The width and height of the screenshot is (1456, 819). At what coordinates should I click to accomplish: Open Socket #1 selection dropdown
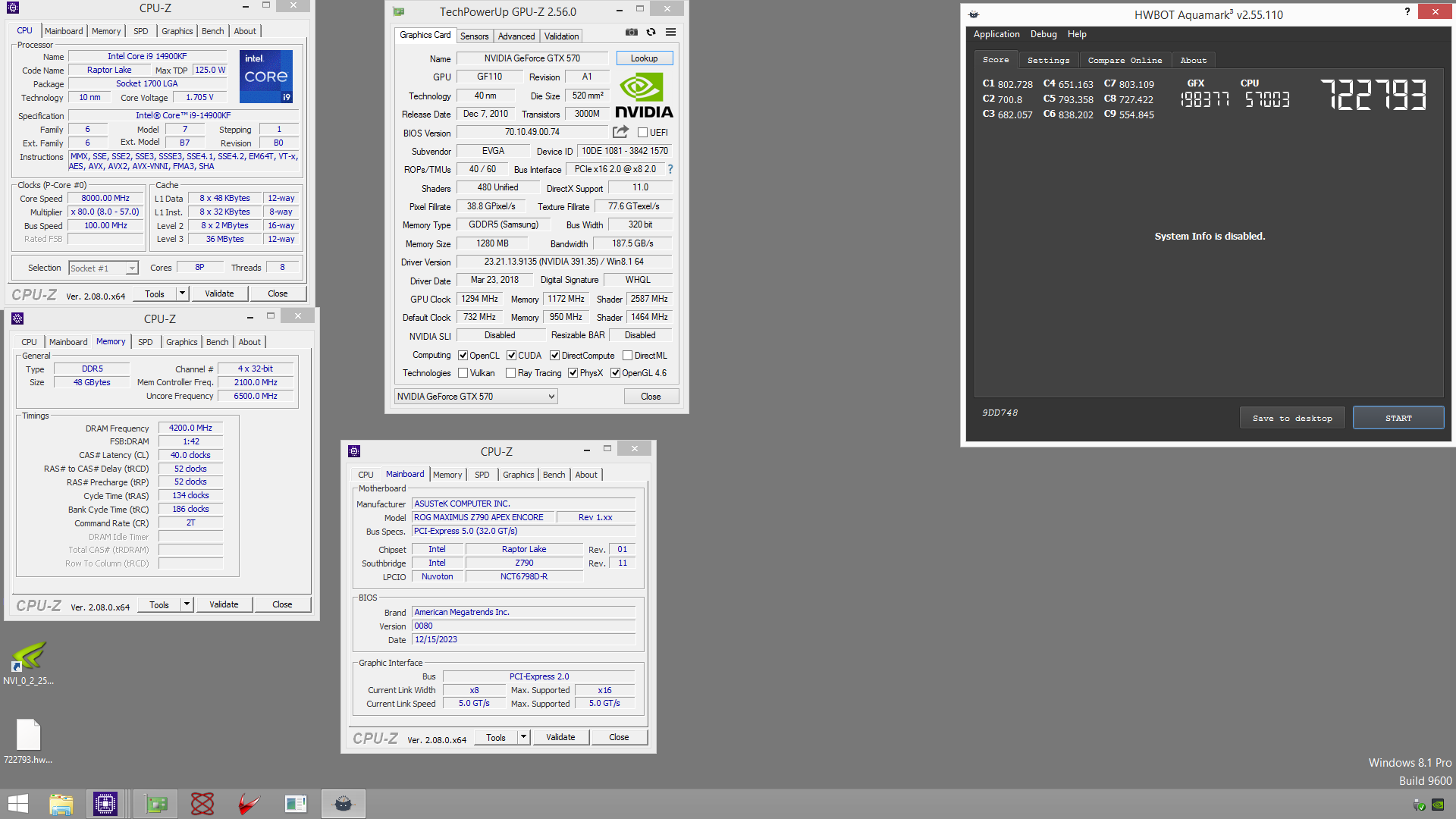(104, 268)
